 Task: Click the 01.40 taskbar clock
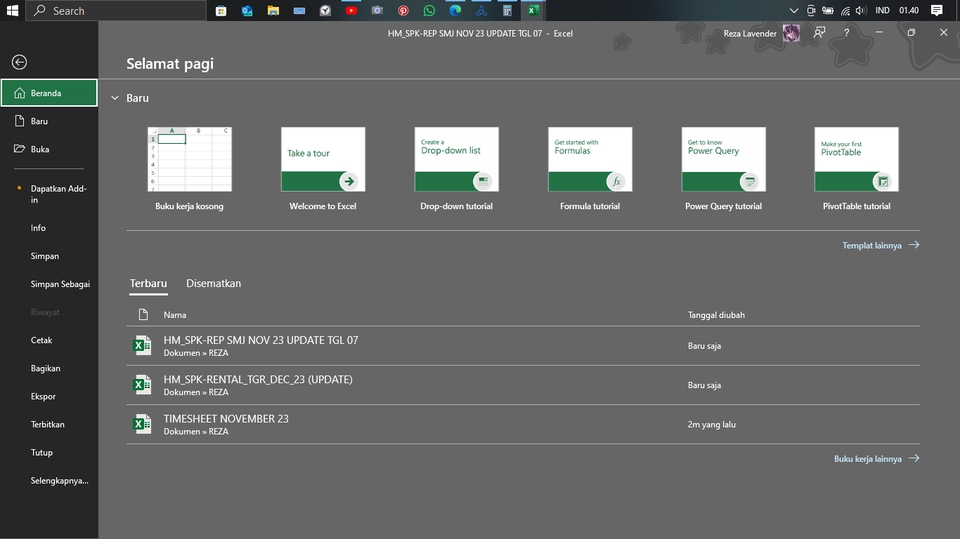(909, 10)
